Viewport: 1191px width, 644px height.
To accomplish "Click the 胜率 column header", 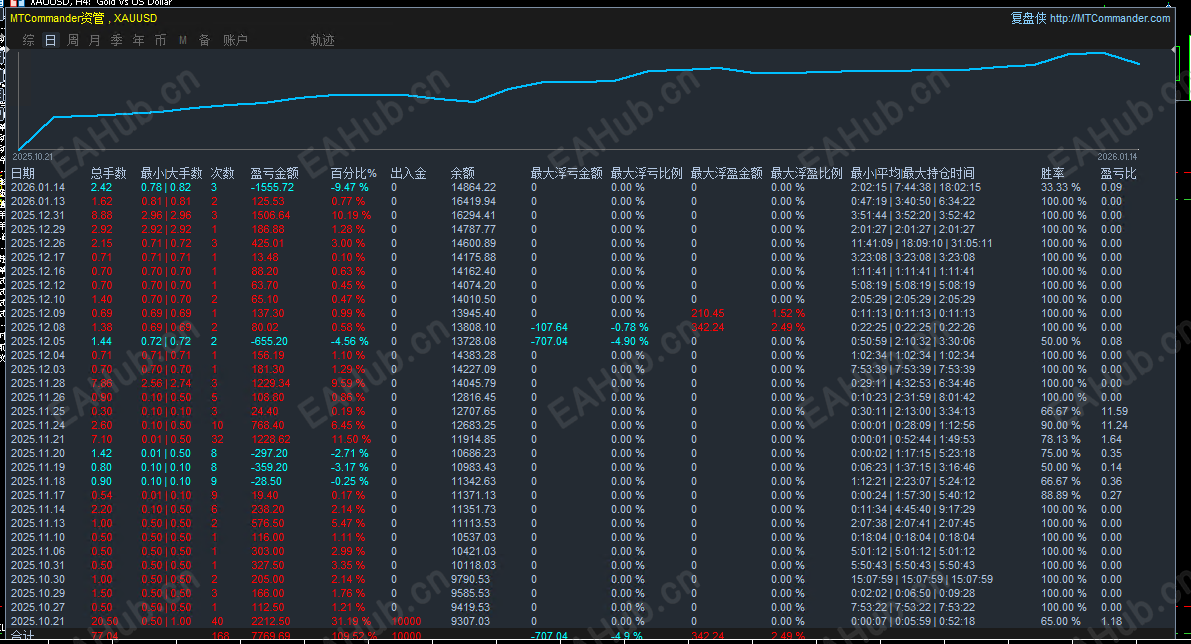I will (1053, 173).
